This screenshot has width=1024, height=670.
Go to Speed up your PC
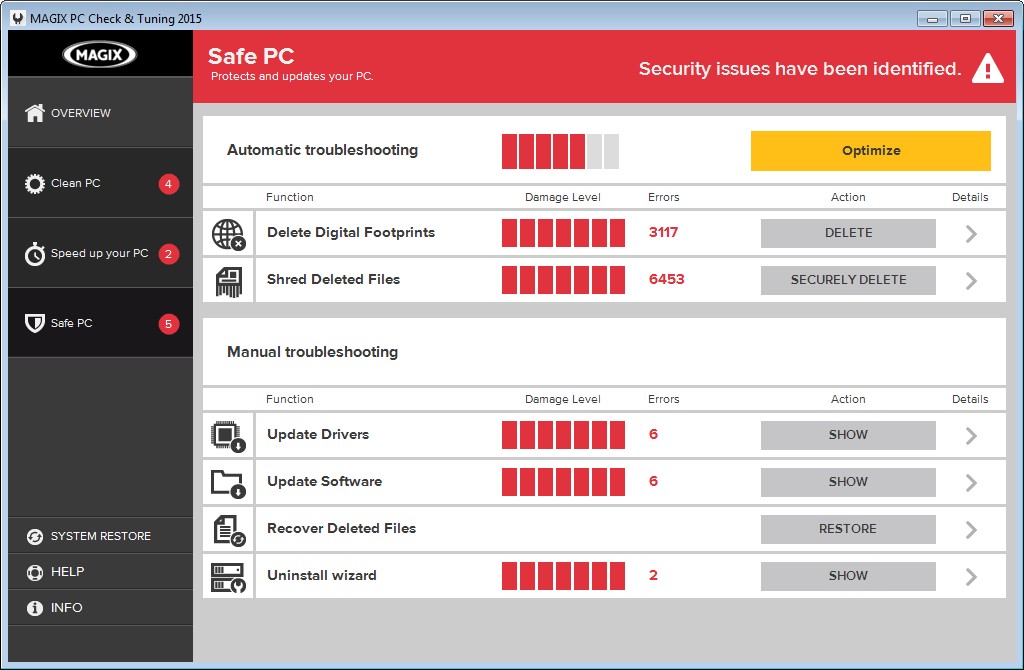tap(99, 254)
